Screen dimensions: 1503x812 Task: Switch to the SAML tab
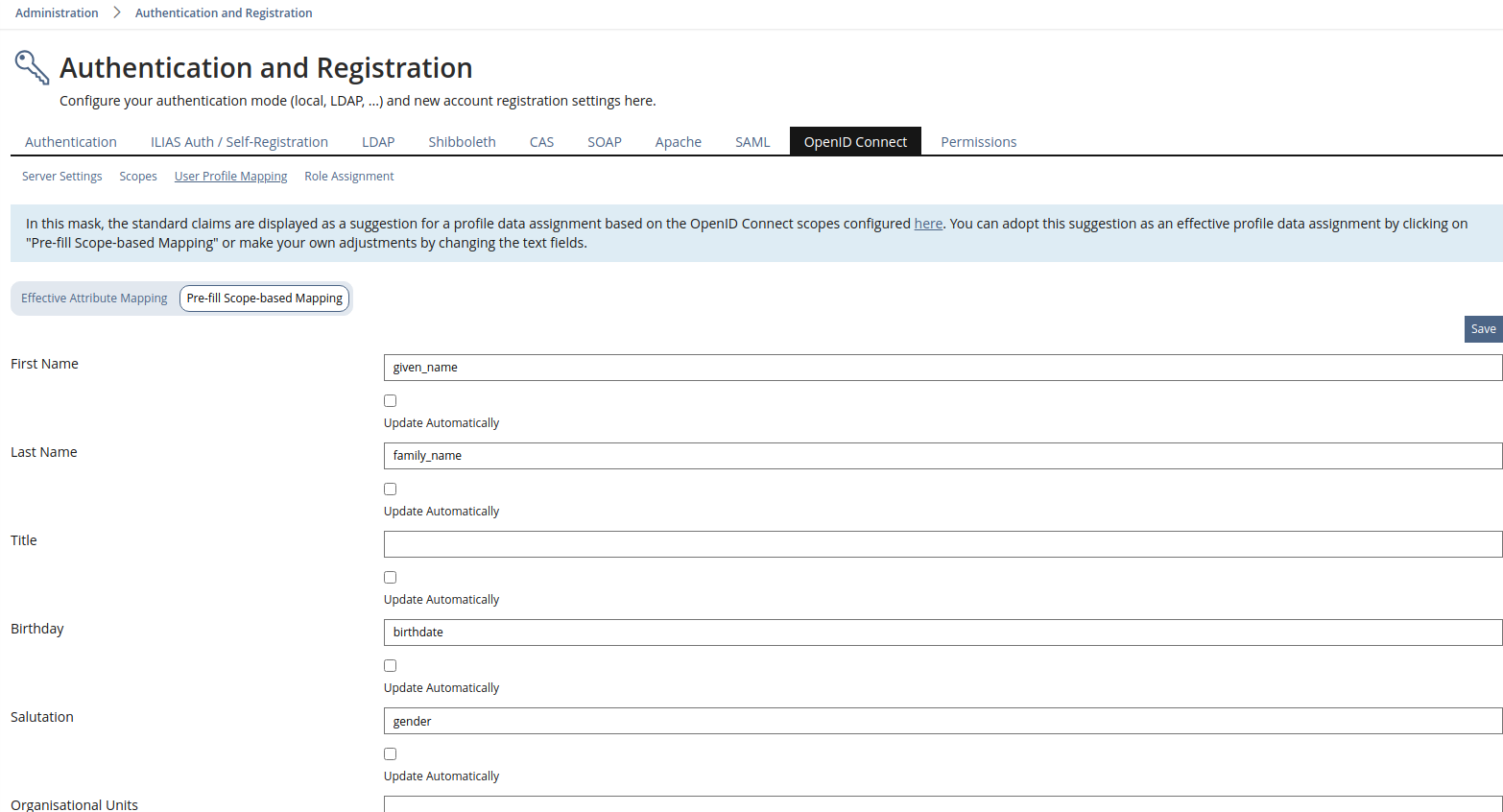(752, 142)
